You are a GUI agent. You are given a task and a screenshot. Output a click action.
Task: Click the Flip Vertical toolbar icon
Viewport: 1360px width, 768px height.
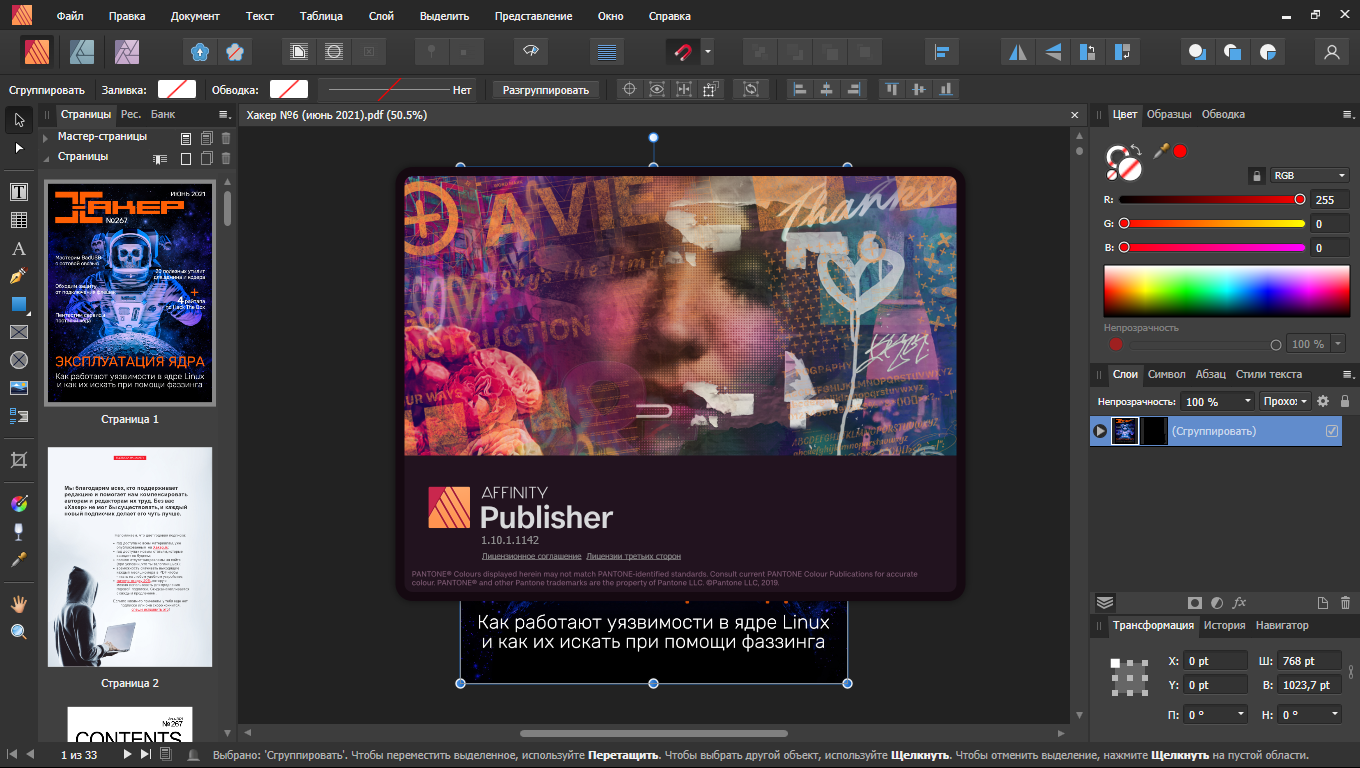(1053, 51)
